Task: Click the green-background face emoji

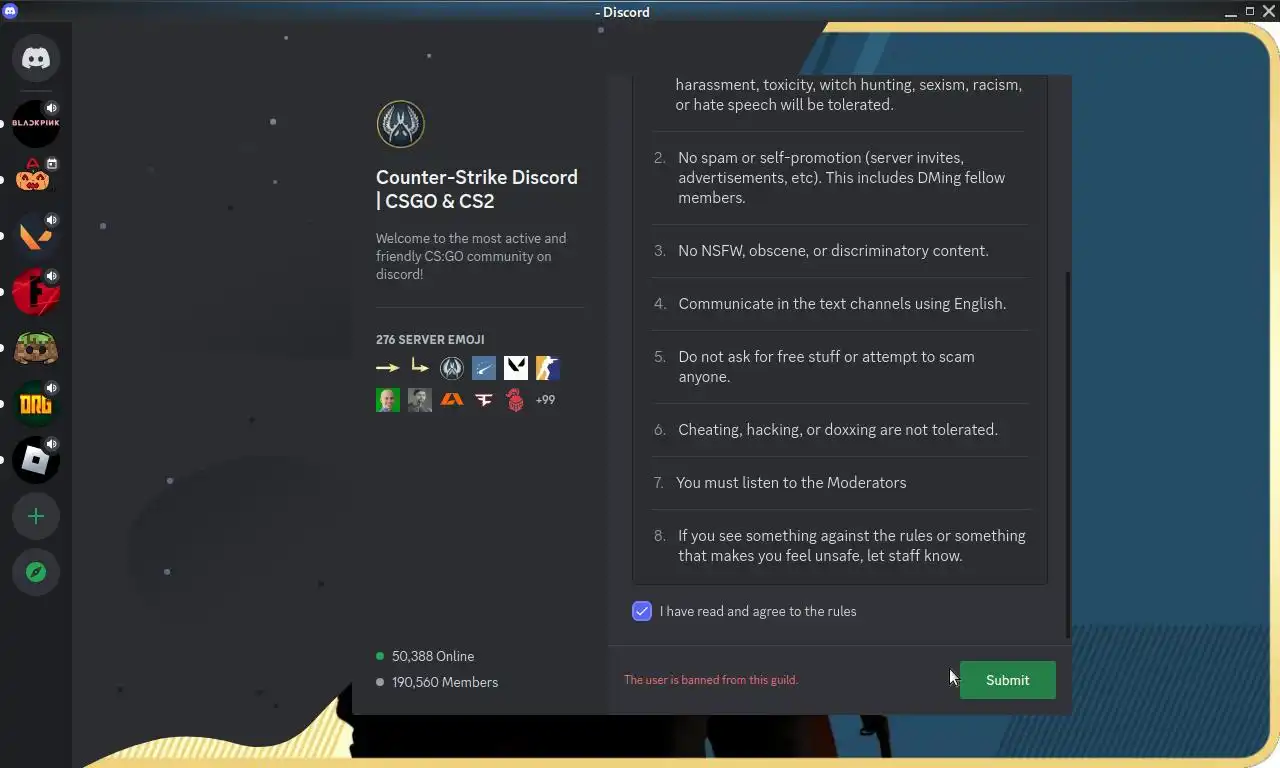Action: (x=388, y=400)
